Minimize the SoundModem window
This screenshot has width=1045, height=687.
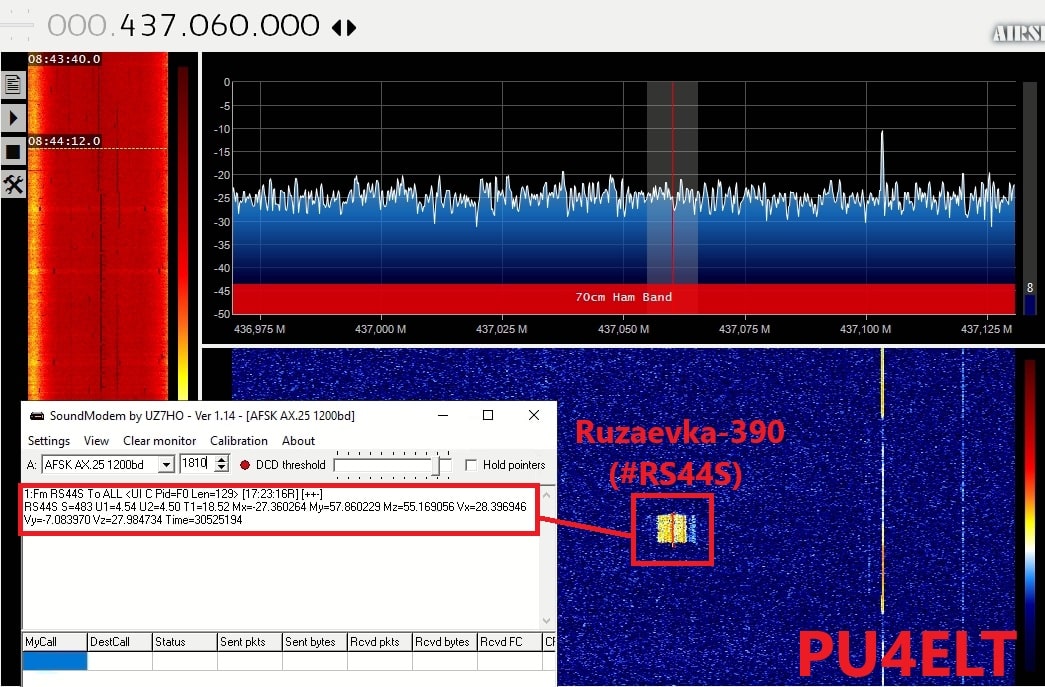tap(443, 415)
